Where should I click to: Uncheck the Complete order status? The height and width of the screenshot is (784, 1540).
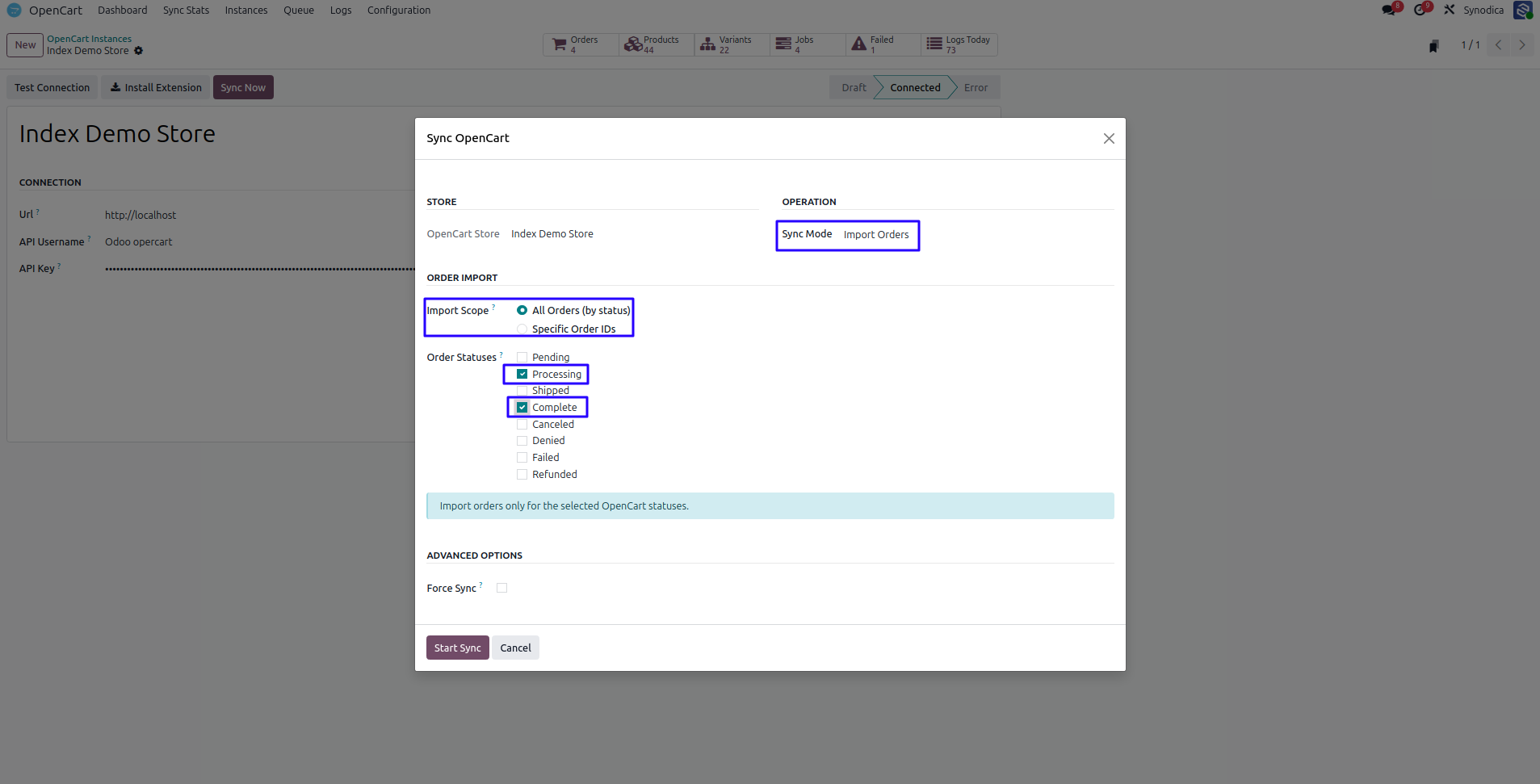[522, 408]
